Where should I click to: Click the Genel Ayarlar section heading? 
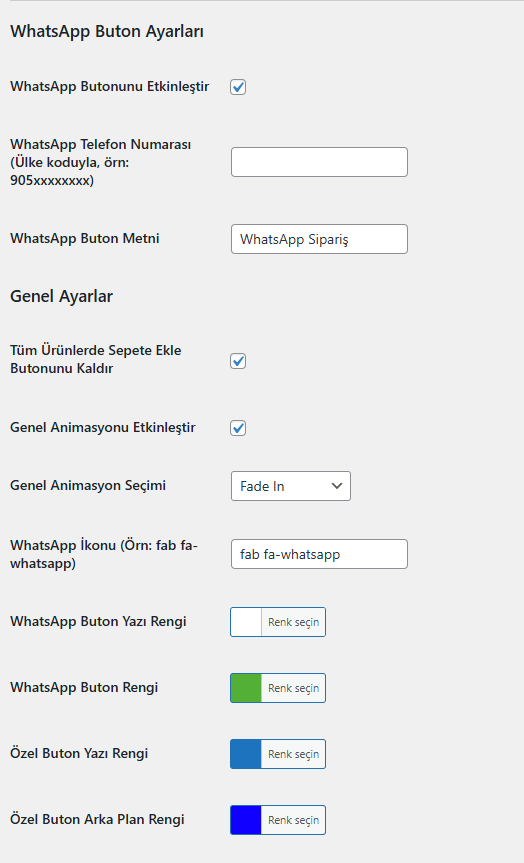[x=62, y=296]
